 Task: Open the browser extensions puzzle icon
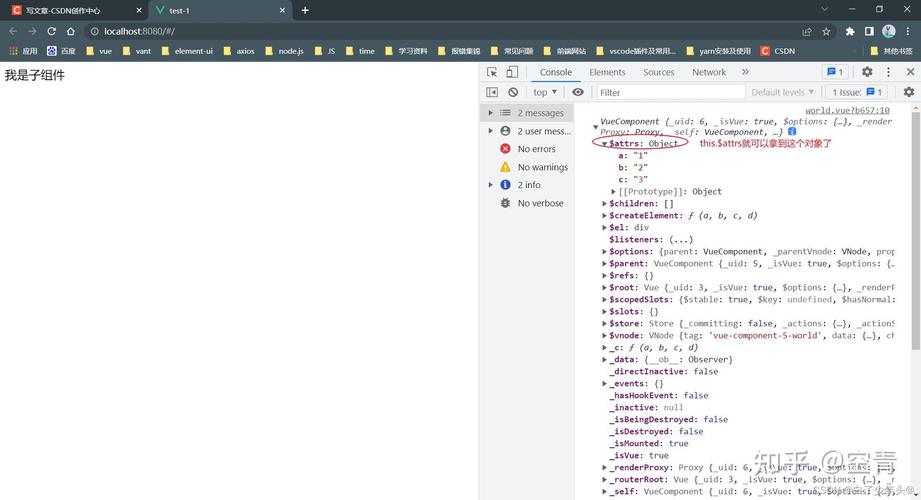850,31
